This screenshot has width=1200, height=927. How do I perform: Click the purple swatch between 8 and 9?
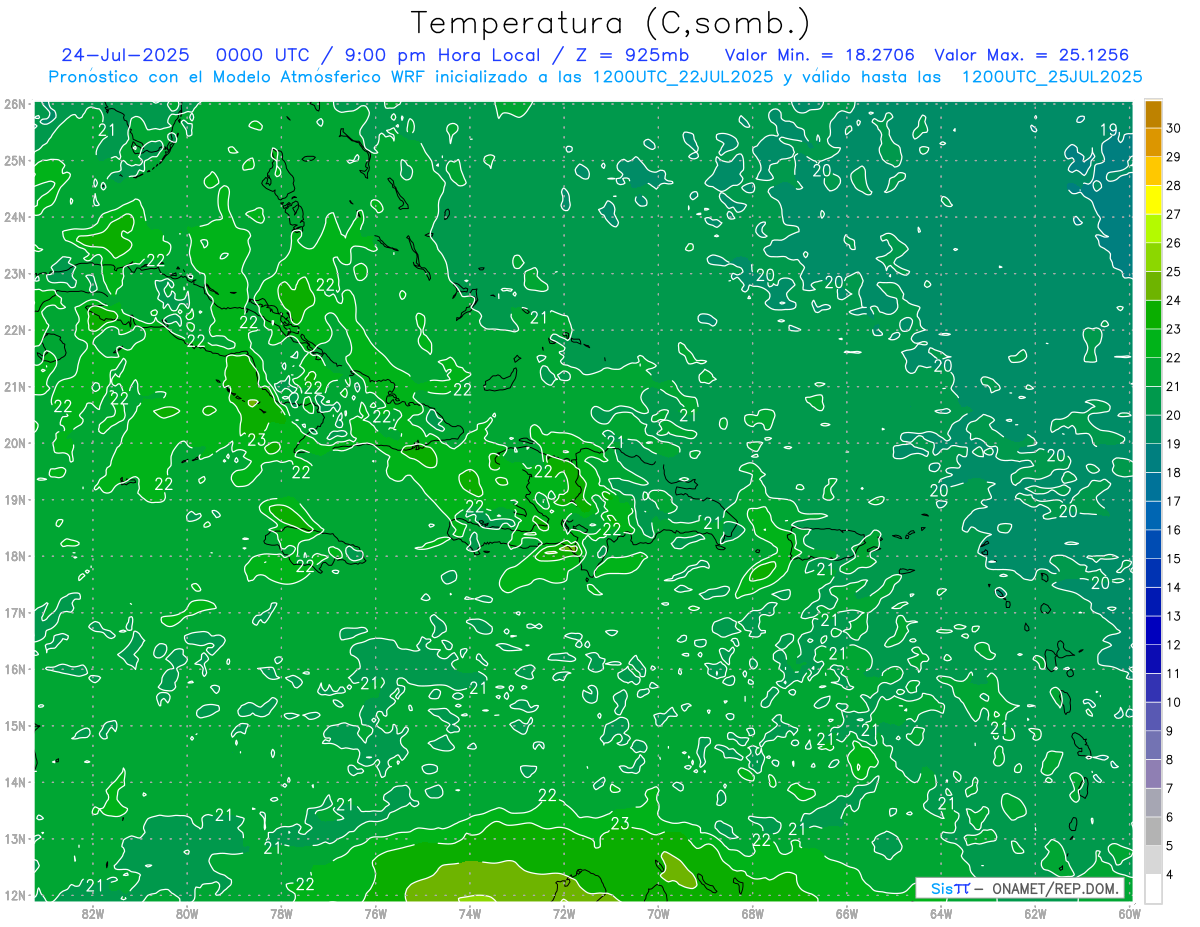pos(1153,745)
